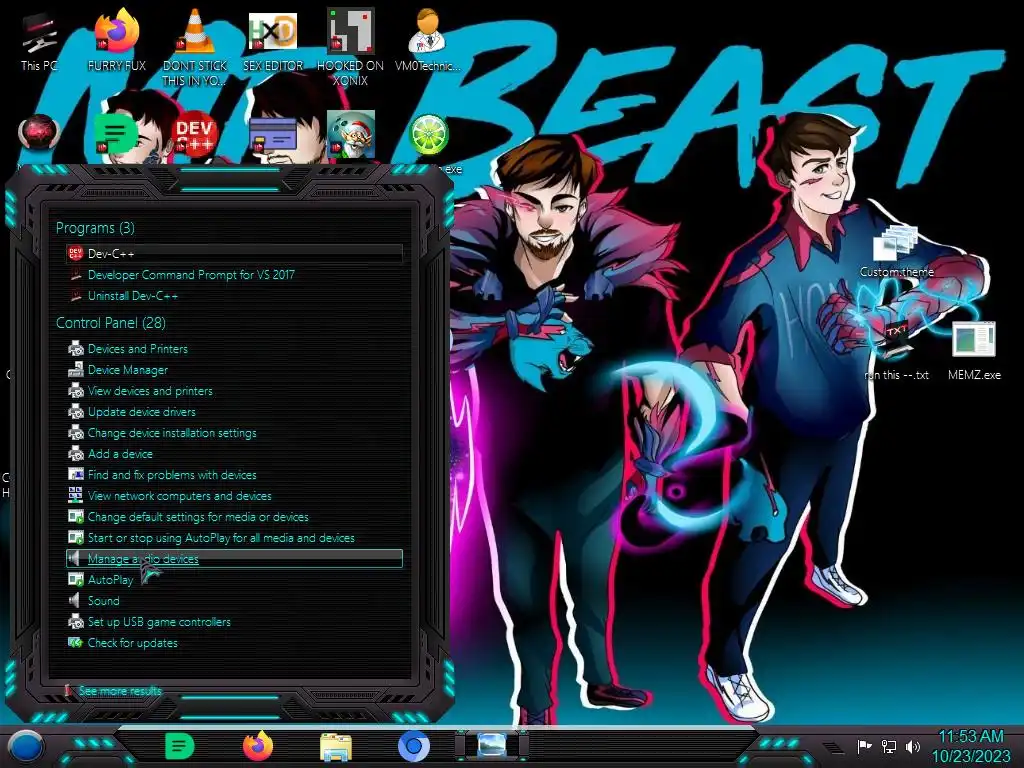
Task: Click the Start orb button
Action: pos(26,746)
